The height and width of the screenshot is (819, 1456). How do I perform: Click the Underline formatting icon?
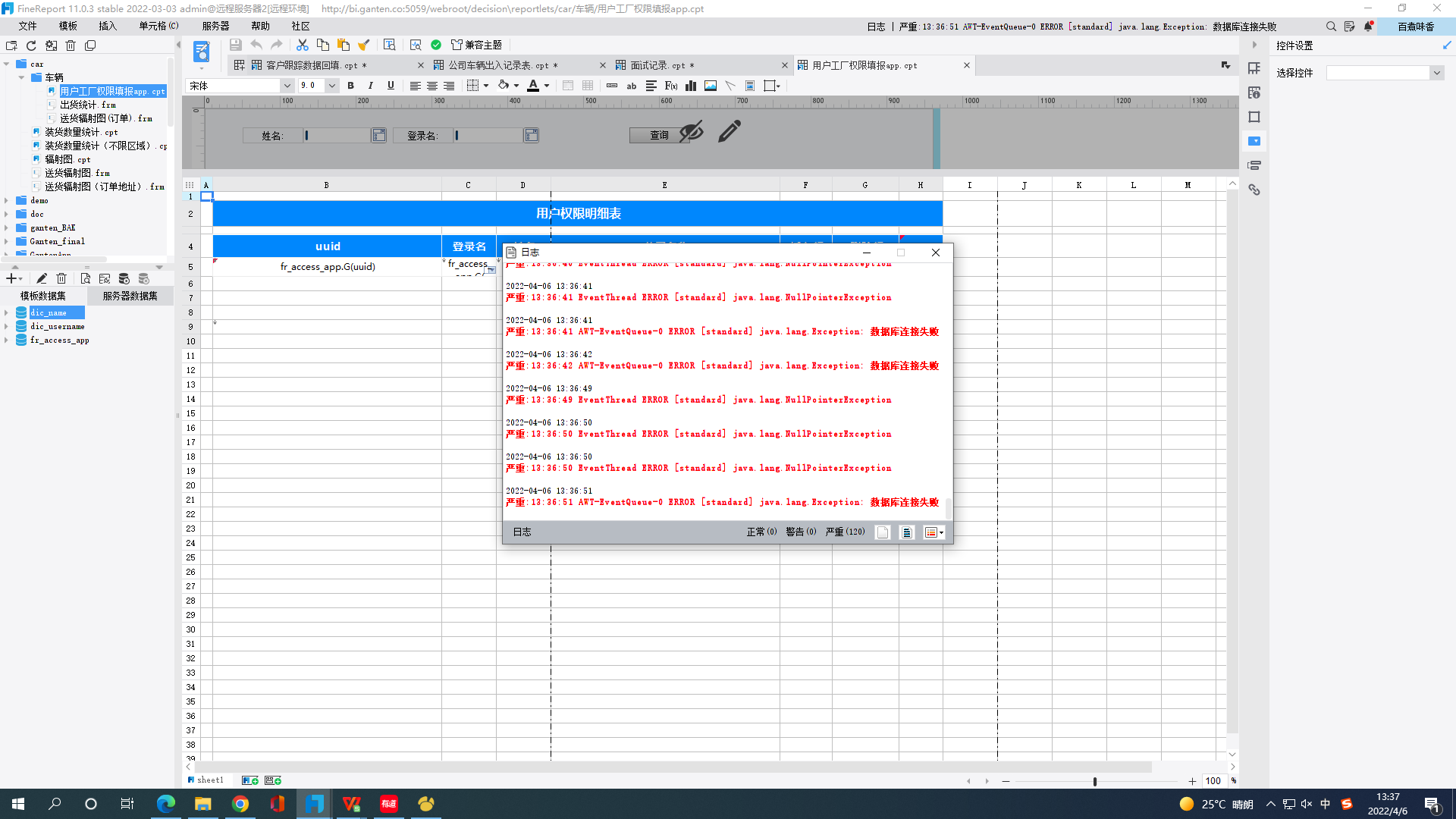(x=391, y=86)
